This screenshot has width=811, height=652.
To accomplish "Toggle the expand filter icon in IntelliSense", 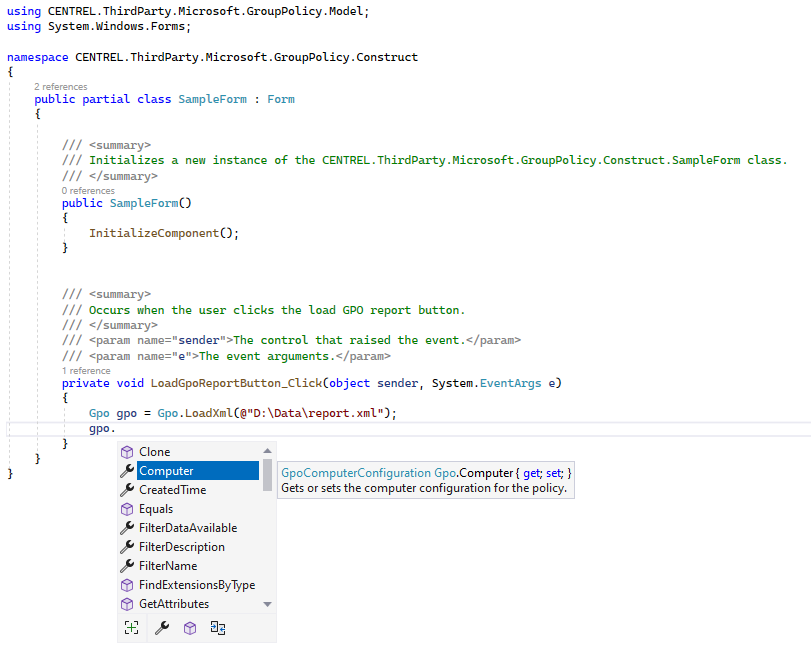I will 131,628.
